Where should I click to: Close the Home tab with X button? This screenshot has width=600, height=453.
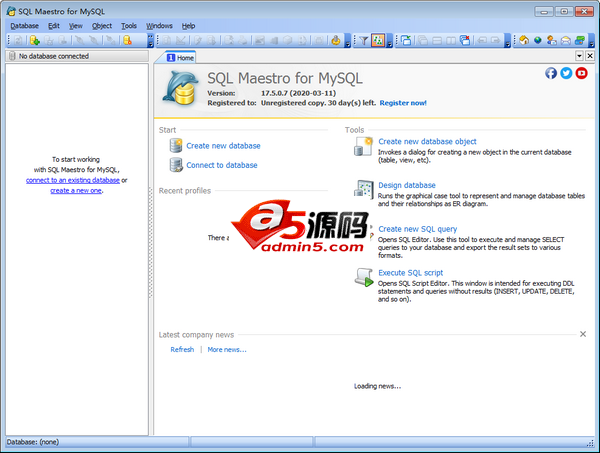590,56
